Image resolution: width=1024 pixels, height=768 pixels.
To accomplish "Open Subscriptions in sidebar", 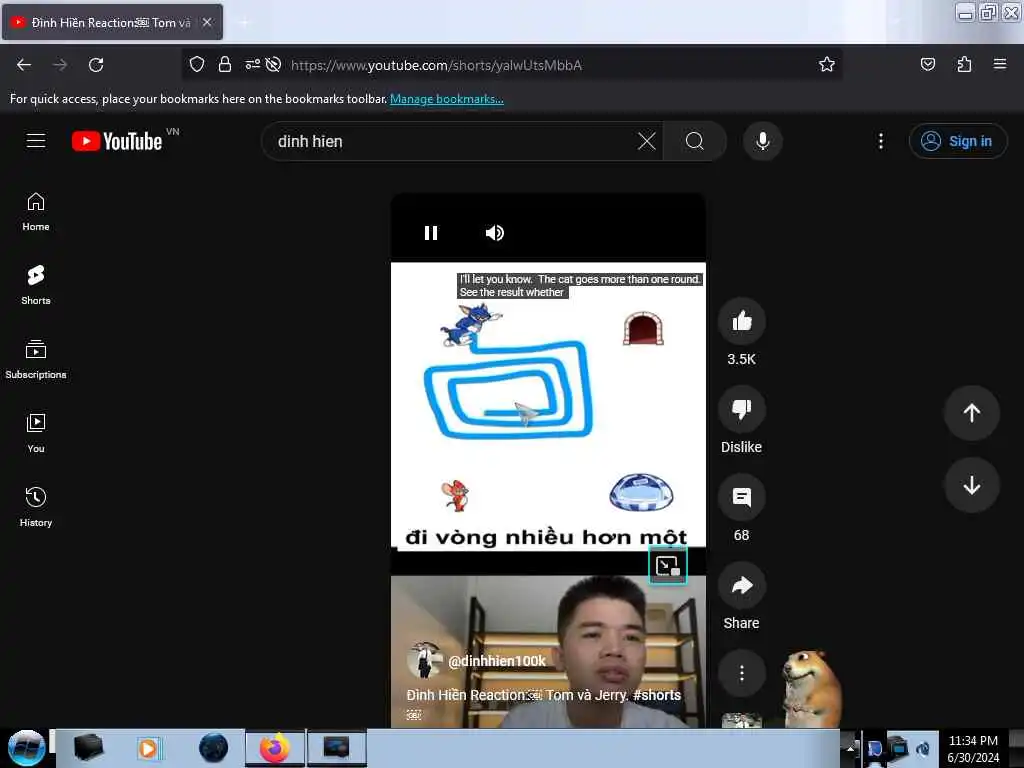I will coord(36,360).
